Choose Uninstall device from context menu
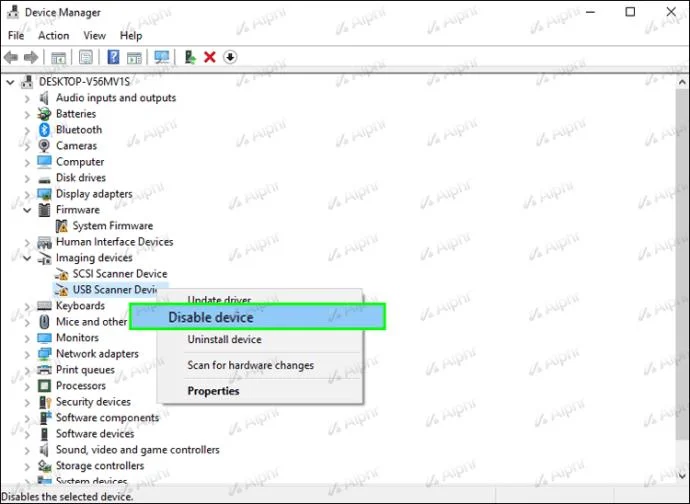This screenshot has width=690, height=504. (x=224, y=339)
